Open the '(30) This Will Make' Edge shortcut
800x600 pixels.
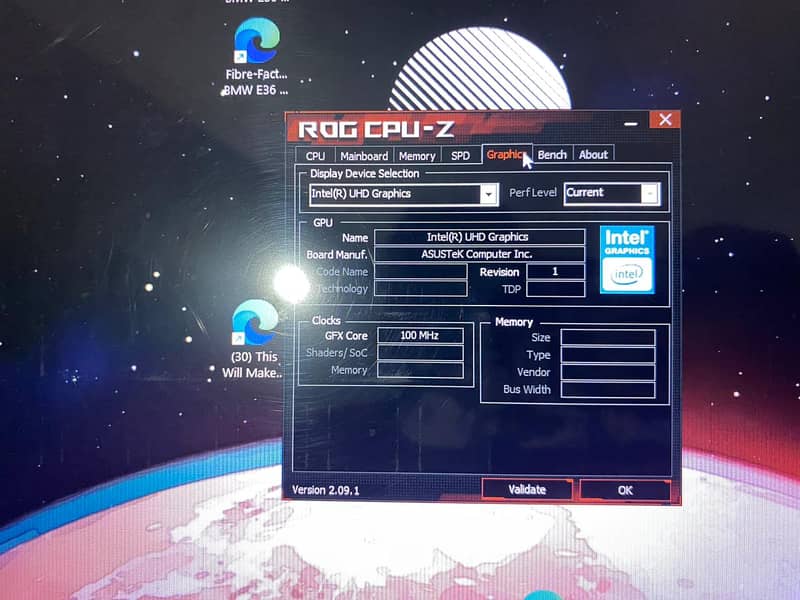[254, 325]
